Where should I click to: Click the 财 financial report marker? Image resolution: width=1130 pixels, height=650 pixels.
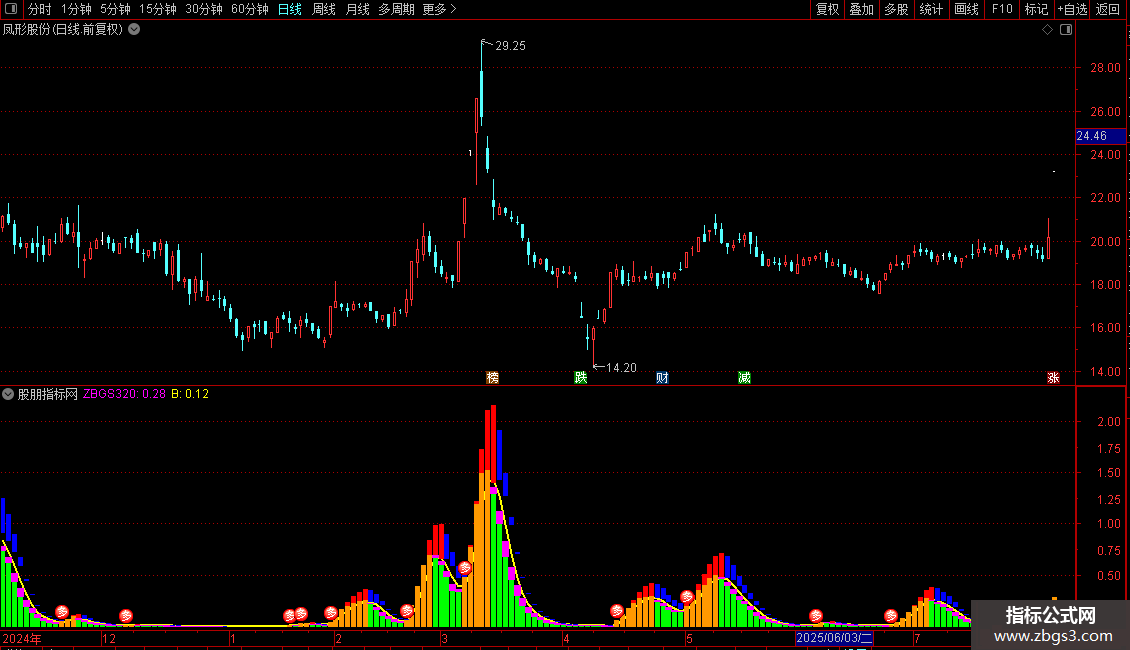pyautogui.click(x=662, y=378)
